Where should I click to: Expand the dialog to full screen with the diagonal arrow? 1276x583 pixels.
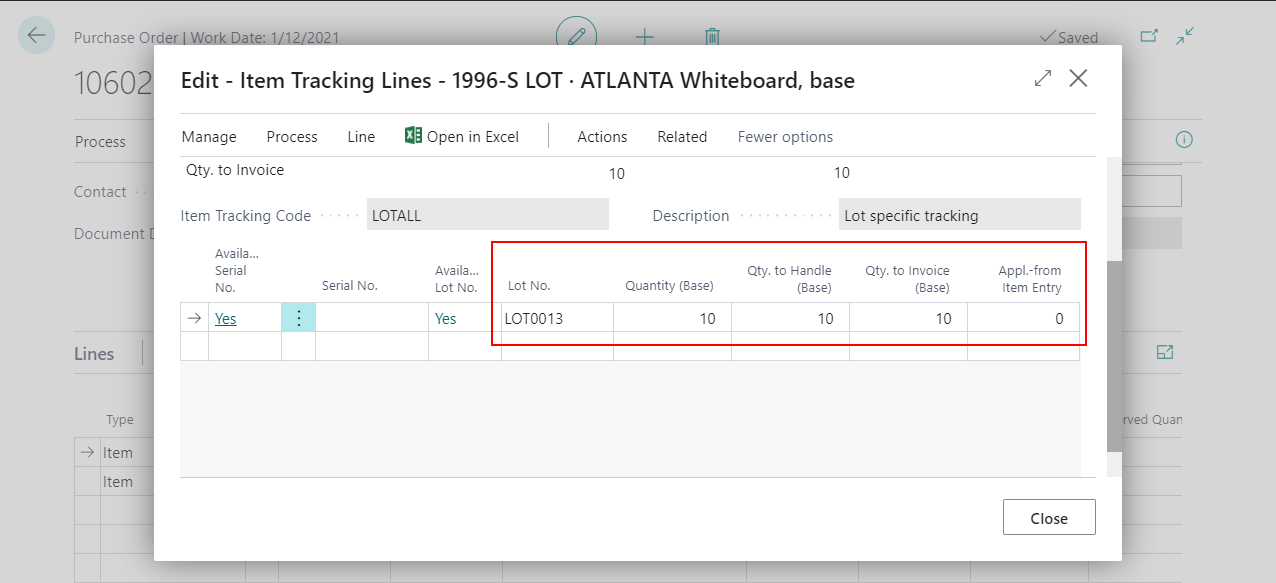pyautogui.click(x=1042, y=77)
